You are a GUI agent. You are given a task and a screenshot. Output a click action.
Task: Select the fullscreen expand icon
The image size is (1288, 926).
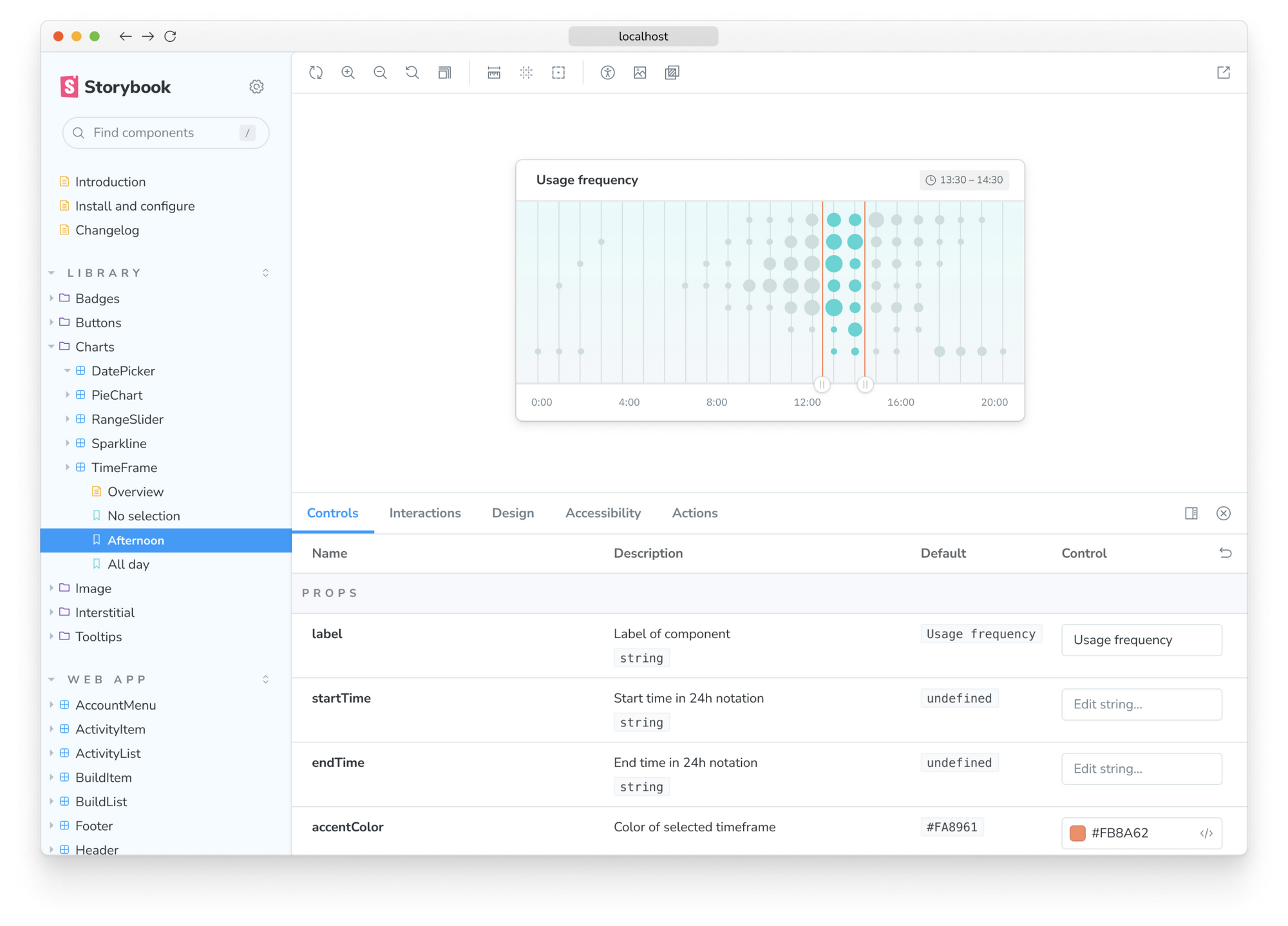coord(1223,72)
